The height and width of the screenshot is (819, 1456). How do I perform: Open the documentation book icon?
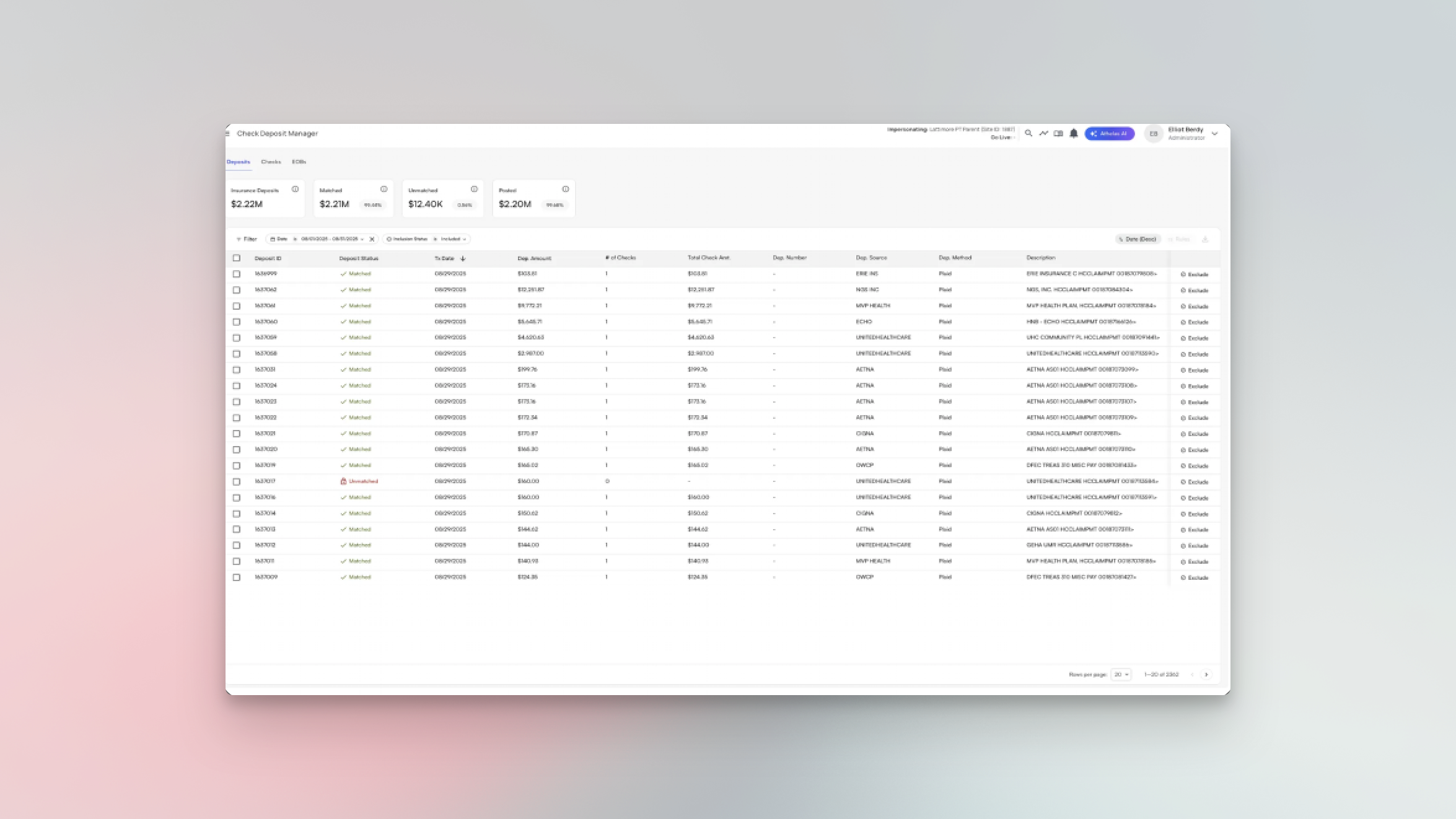(1059, 133)
